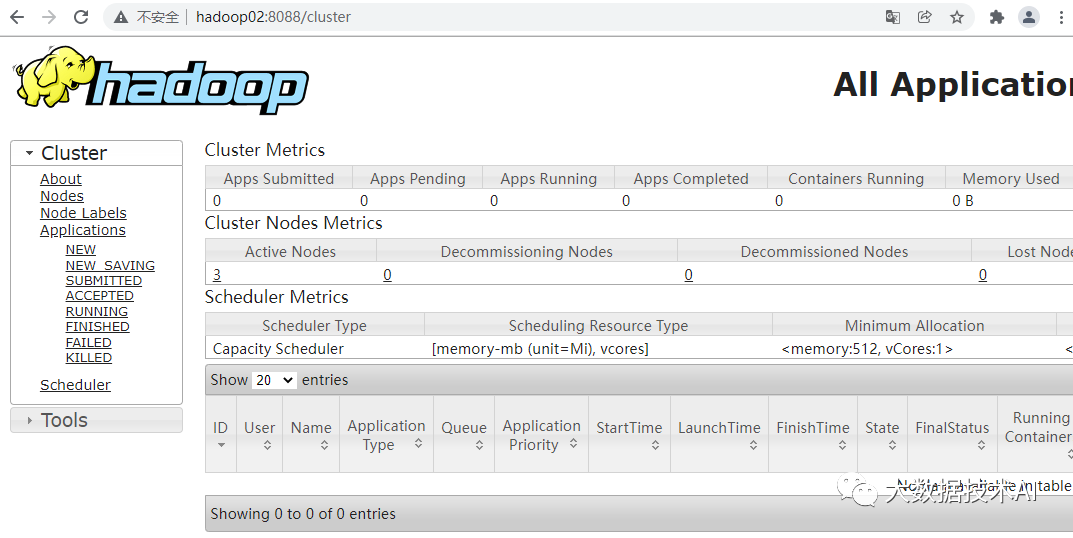Filter applications by RUNNING state
The width and height of the screenshot is (1073, 538).
click(x=97, y=311)
